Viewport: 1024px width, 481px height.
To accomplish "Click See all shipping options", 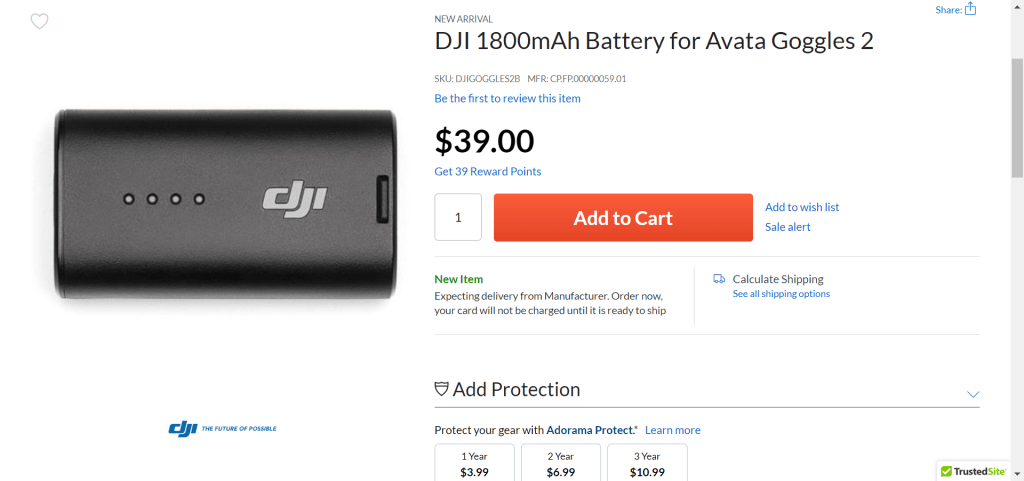I will (780, 294).
